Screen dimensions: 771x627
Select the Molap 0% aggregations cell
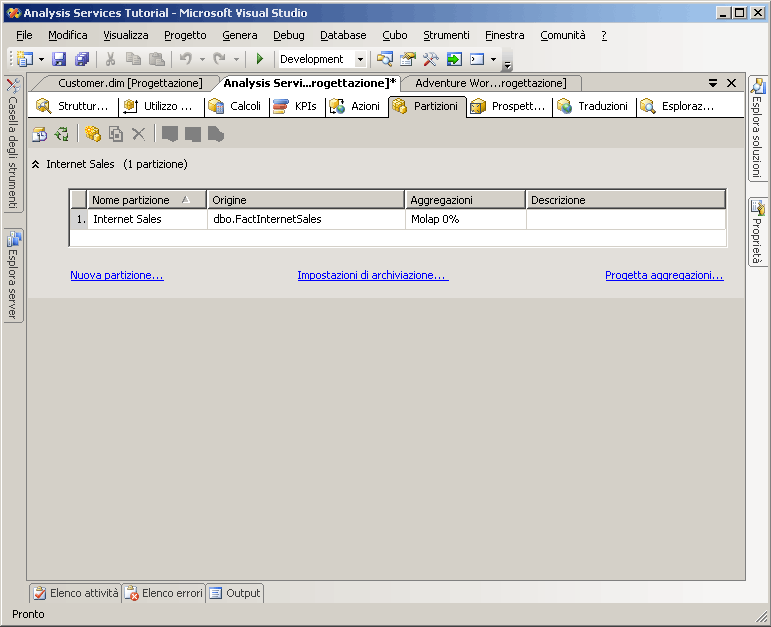[466, 219]
